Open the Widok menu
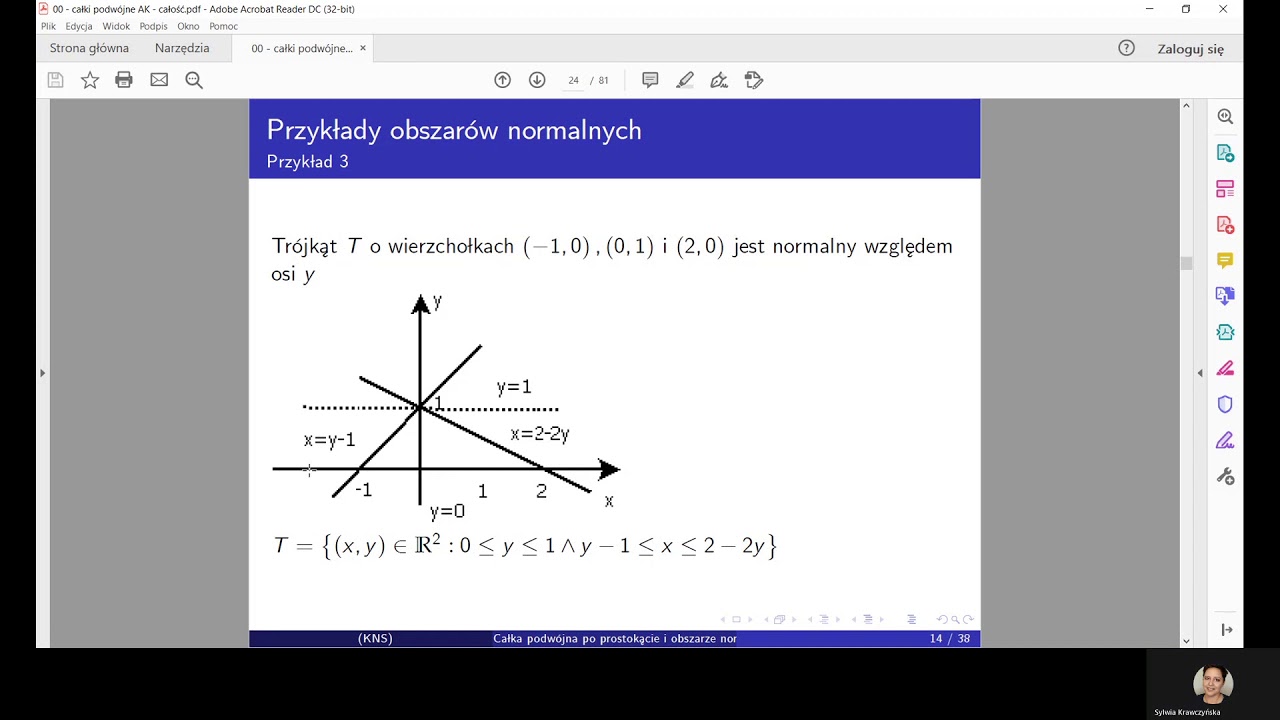The image size is (1280, 720). pyautogui.click(x=116, y=27)
